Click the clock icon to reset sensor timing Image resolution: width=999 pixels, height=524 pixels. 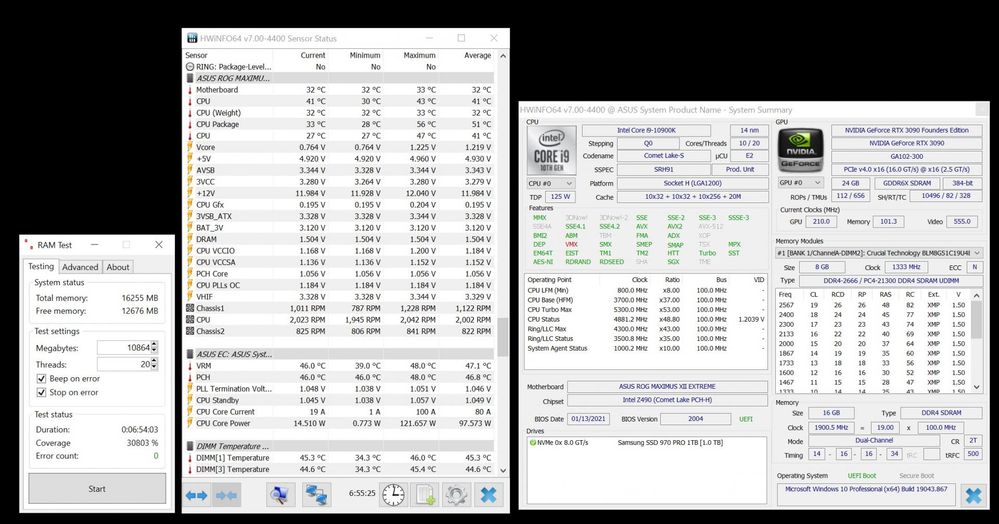(x=393, y=495)
